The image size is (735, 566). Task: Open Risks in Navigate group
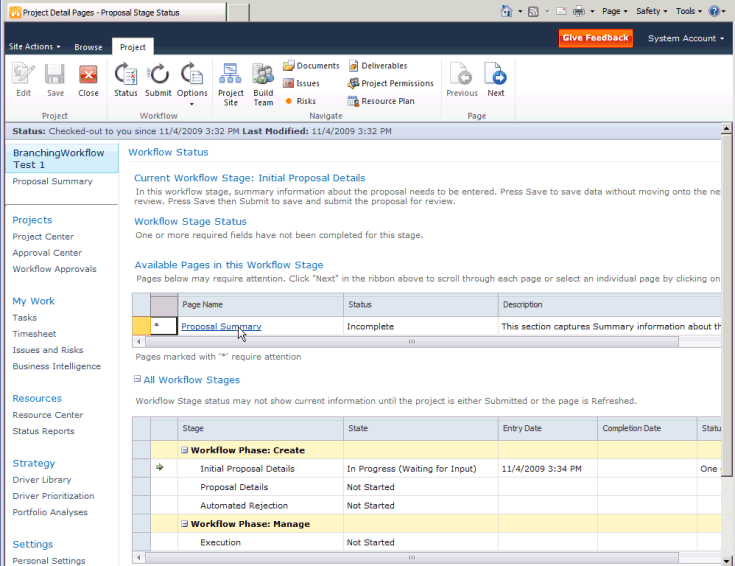300,101
